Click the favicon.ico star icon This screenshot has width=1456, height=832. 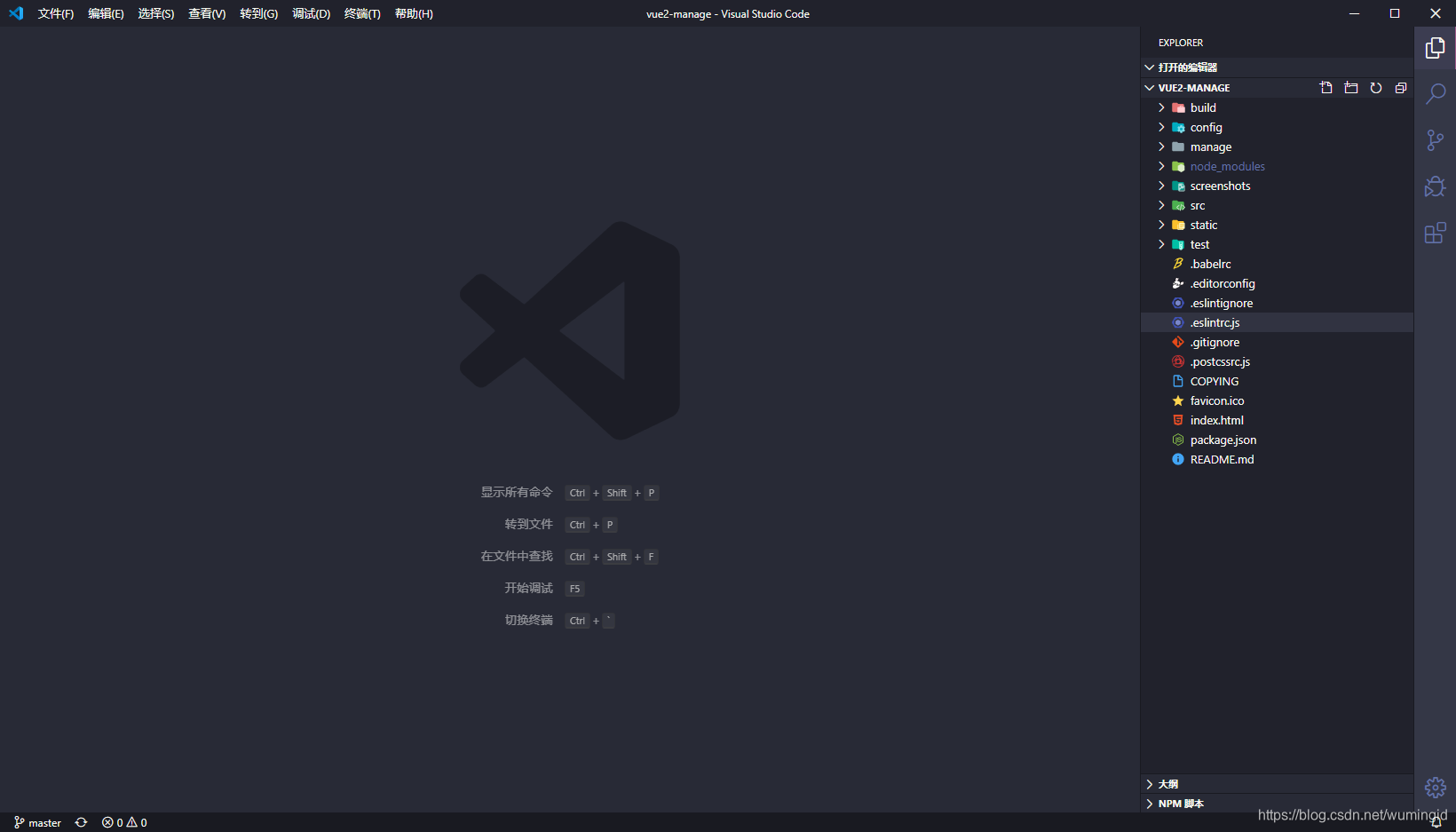[1178, 400]
